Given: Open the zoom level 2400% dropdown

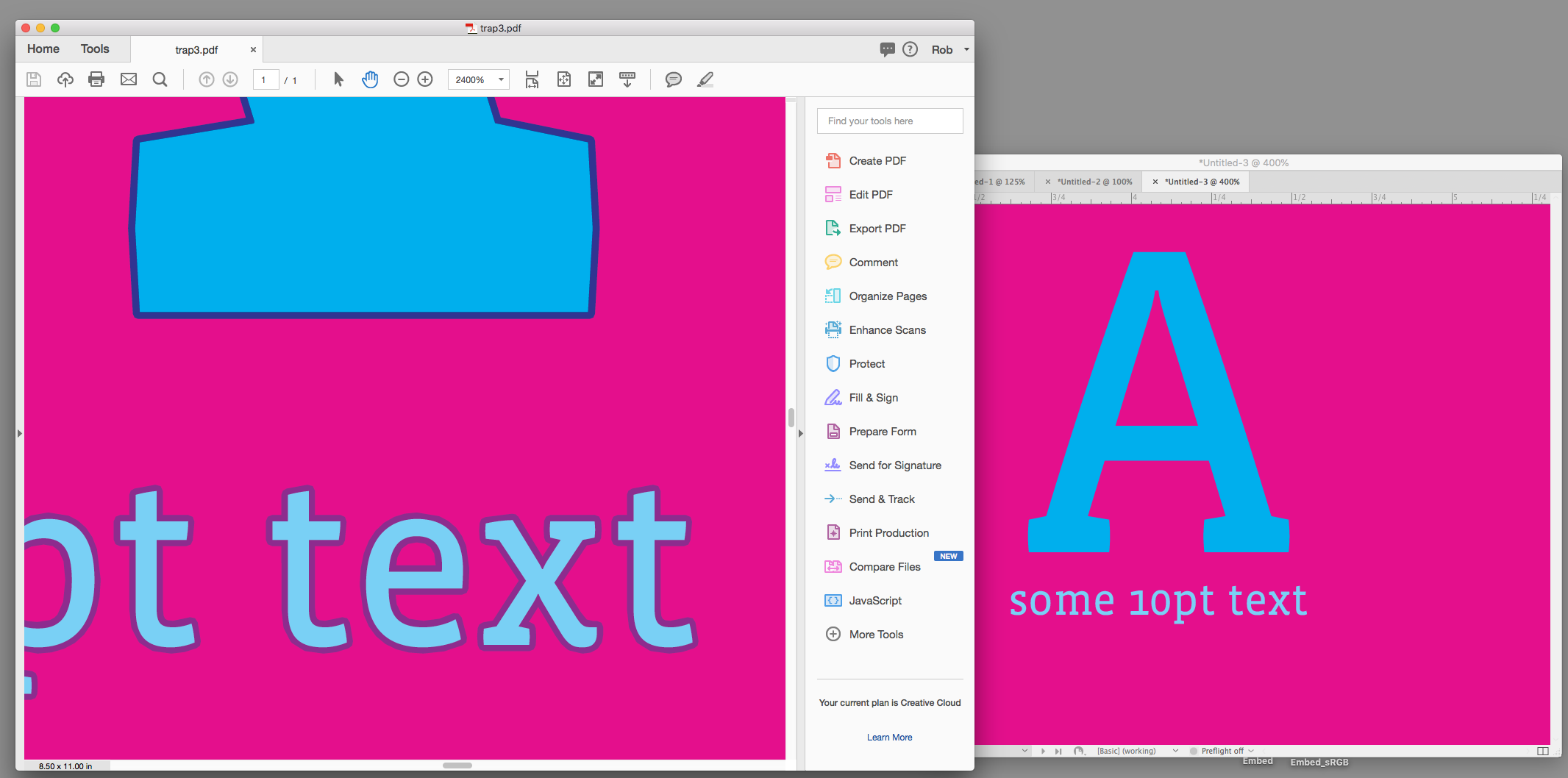Looking at the screenshot, I should 501,79.
